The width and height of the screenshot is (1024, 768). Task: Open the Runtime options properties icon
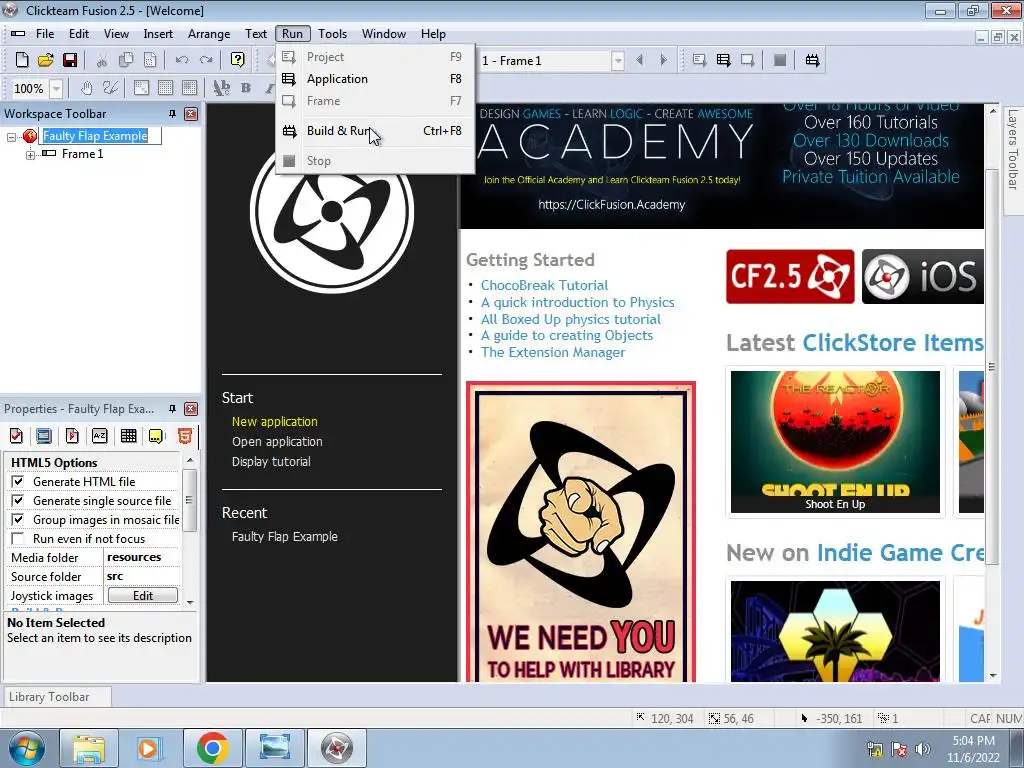tap(72, 436)
